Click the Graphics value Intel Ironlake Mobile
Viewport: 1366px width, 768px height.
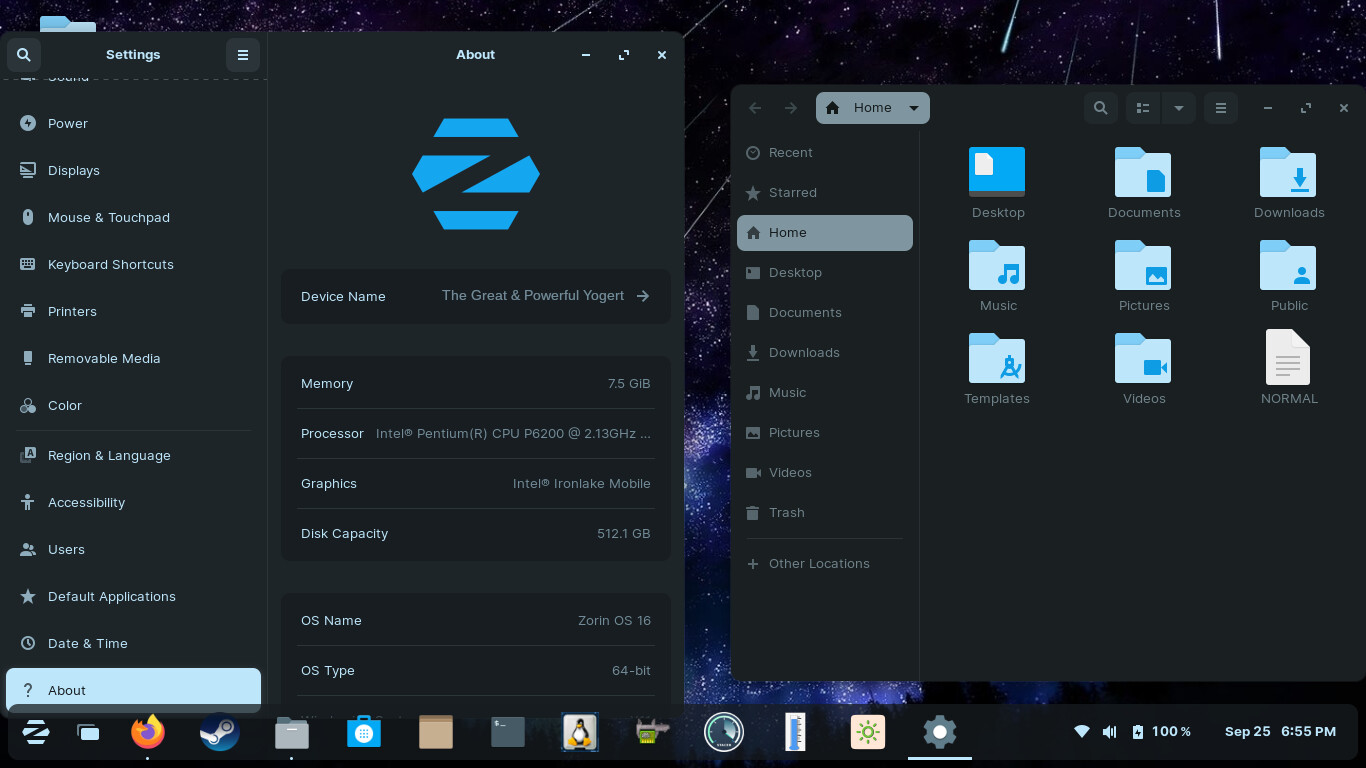[x=582, y=484]
